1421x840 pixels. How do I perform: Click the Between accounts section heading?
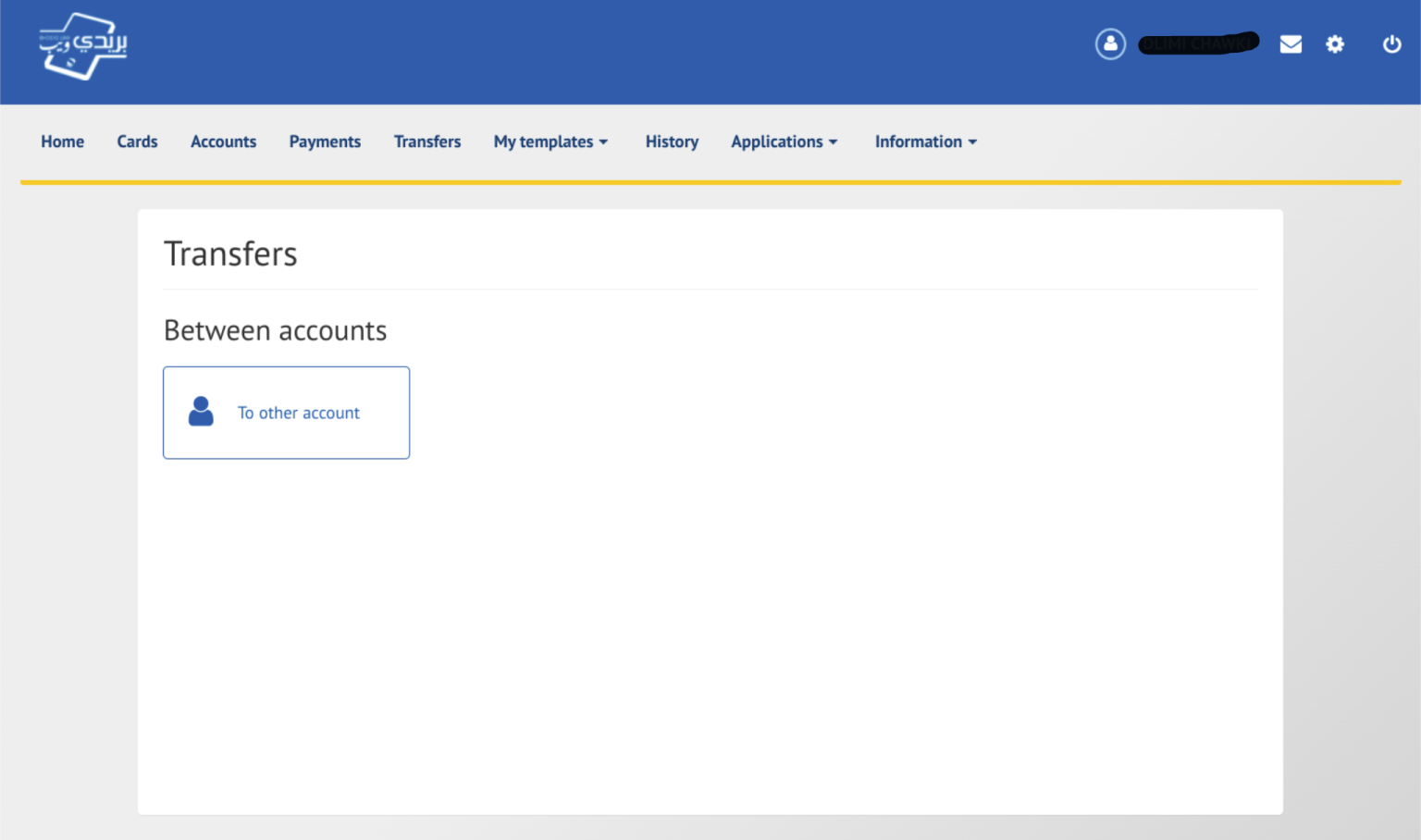click(x=275, y=331)
